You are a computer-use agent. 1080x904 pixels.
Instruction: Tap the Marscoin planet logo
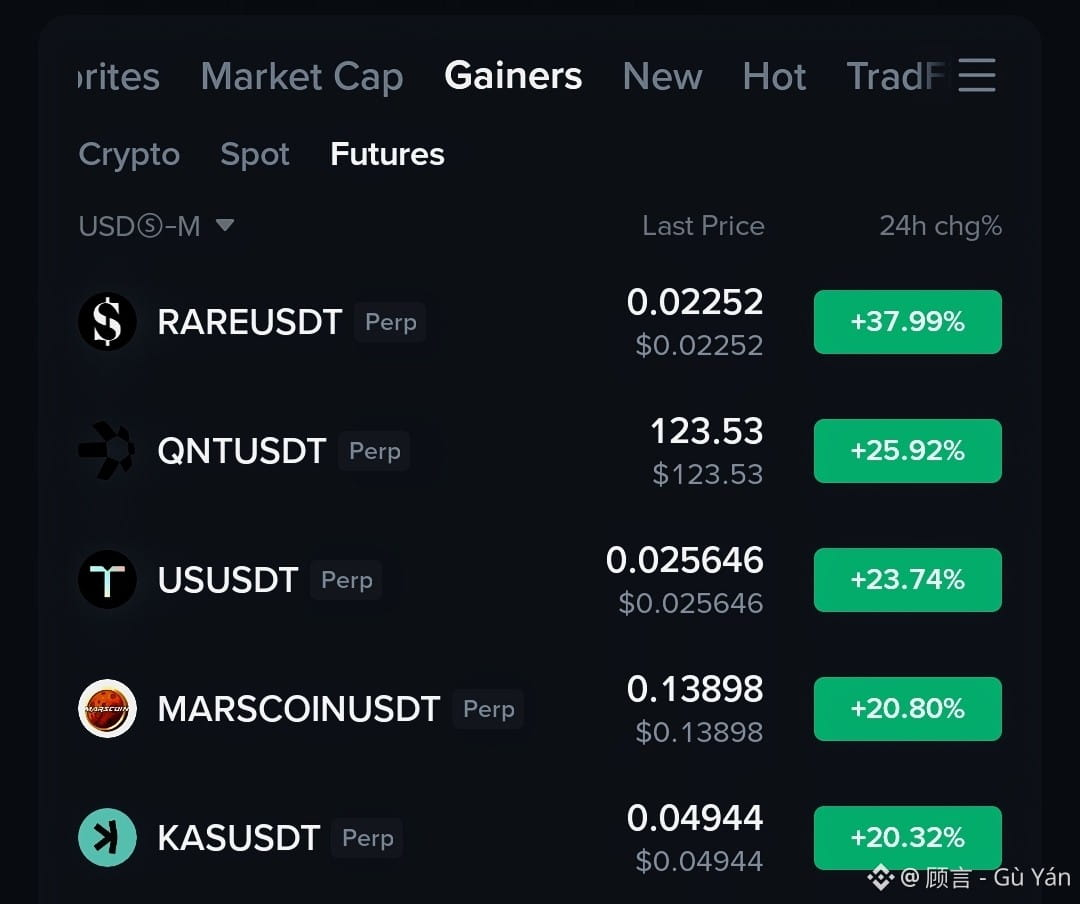coord(107,708)
